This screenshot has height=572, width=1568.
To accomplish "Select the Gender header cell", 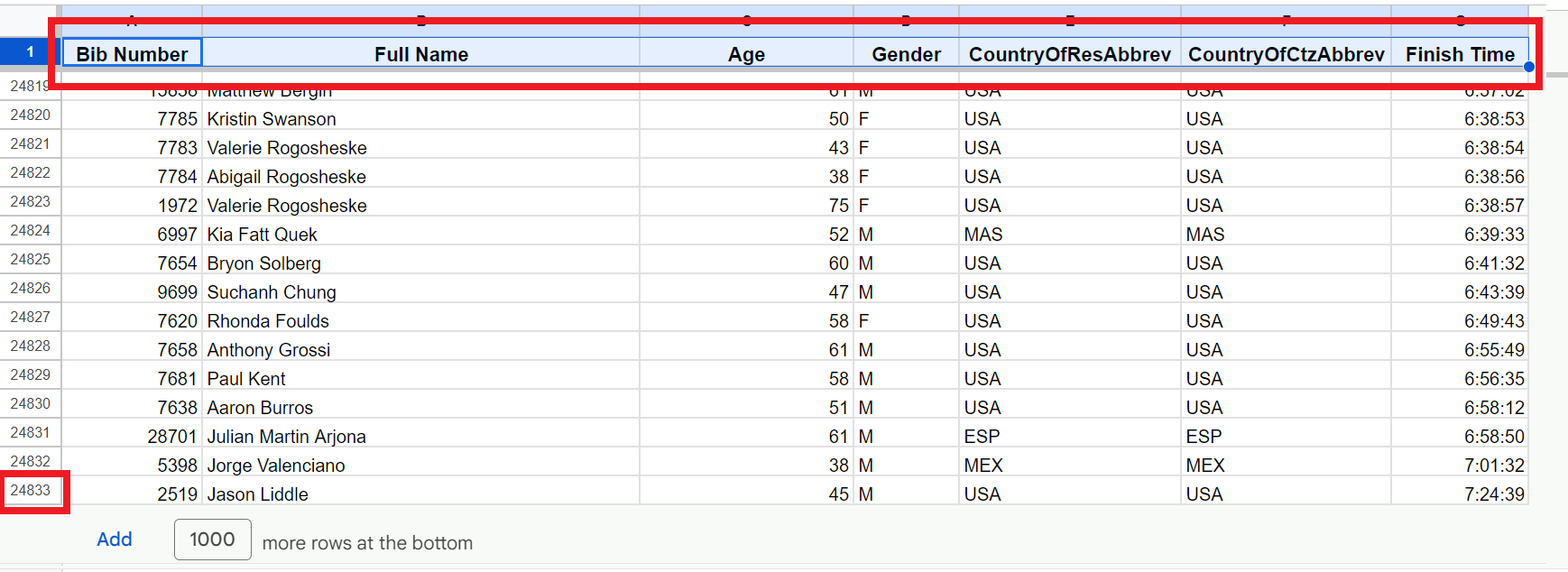I will (906, 54).
